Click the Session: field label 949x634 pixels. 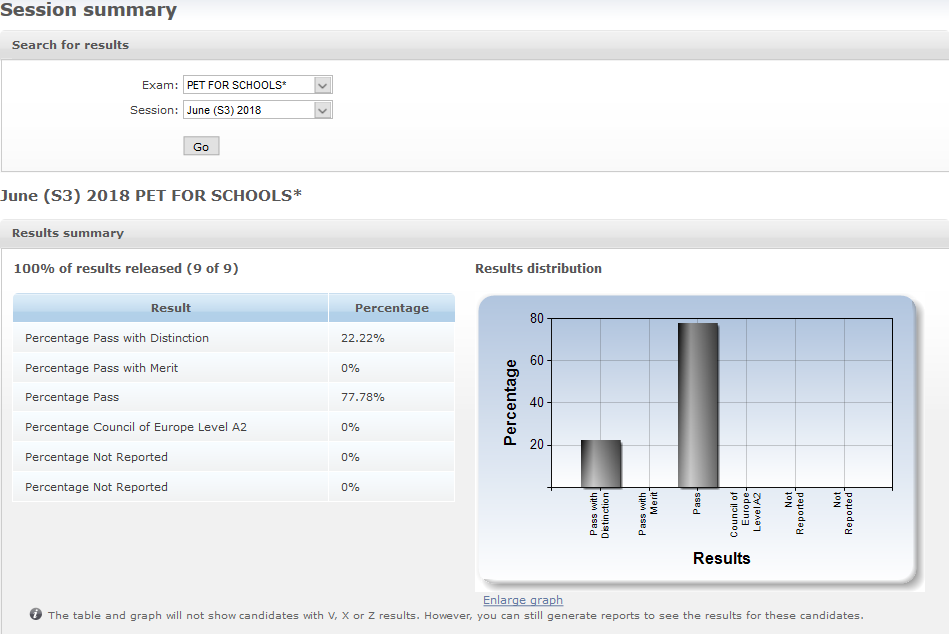coord(154,110)
